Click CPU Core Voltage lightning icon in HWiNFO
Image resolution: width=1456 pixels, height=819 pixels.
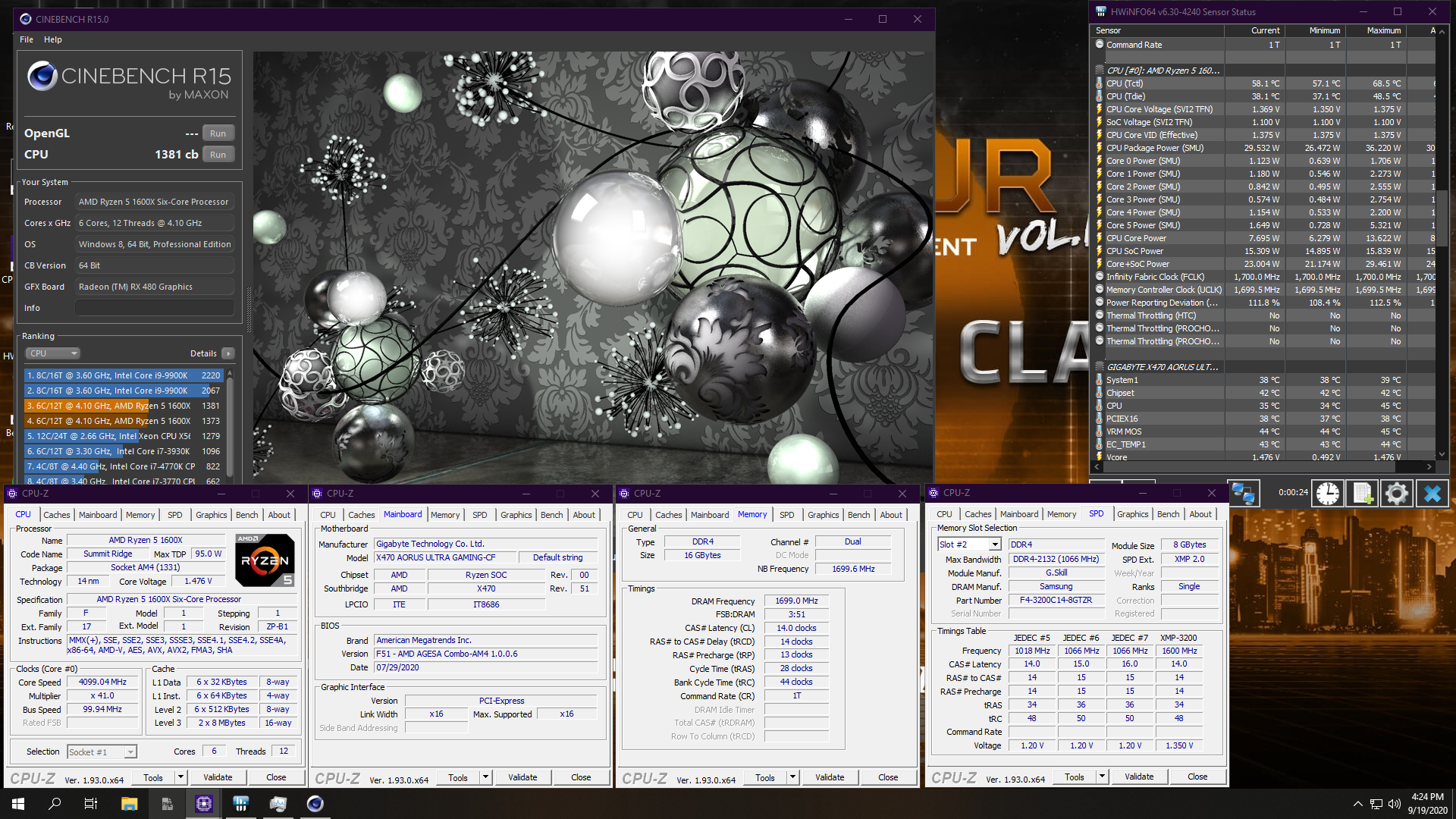click(1100, 109)
